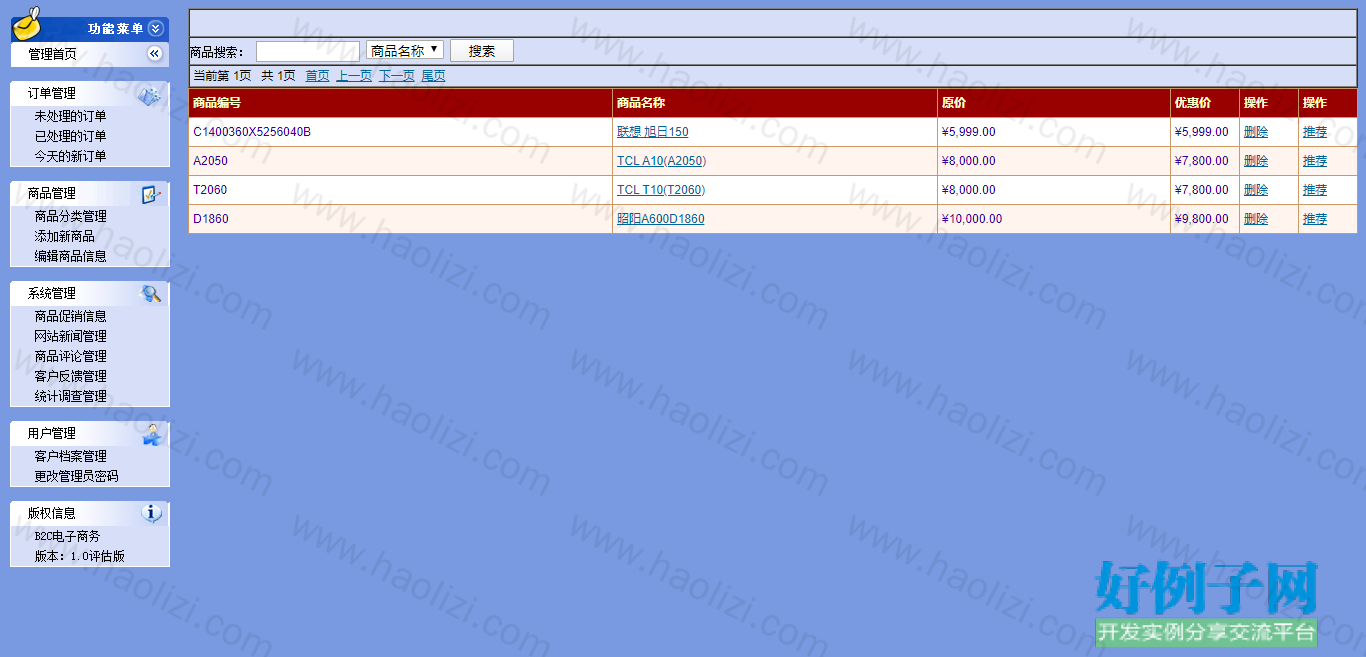Screen dimensions: 1366x657
Task: Open 客户档案管理
Action: click(x=70, y=456)
